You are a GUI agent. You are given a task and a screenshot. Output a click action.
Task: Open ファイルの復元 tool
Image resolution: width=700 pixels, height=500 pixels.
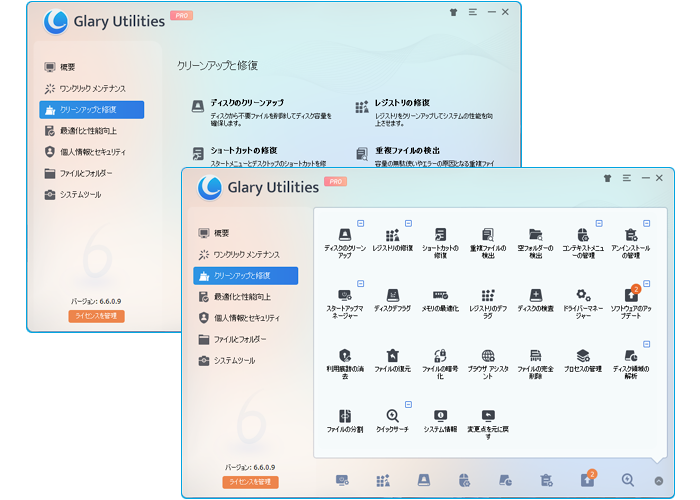(392, 361)
